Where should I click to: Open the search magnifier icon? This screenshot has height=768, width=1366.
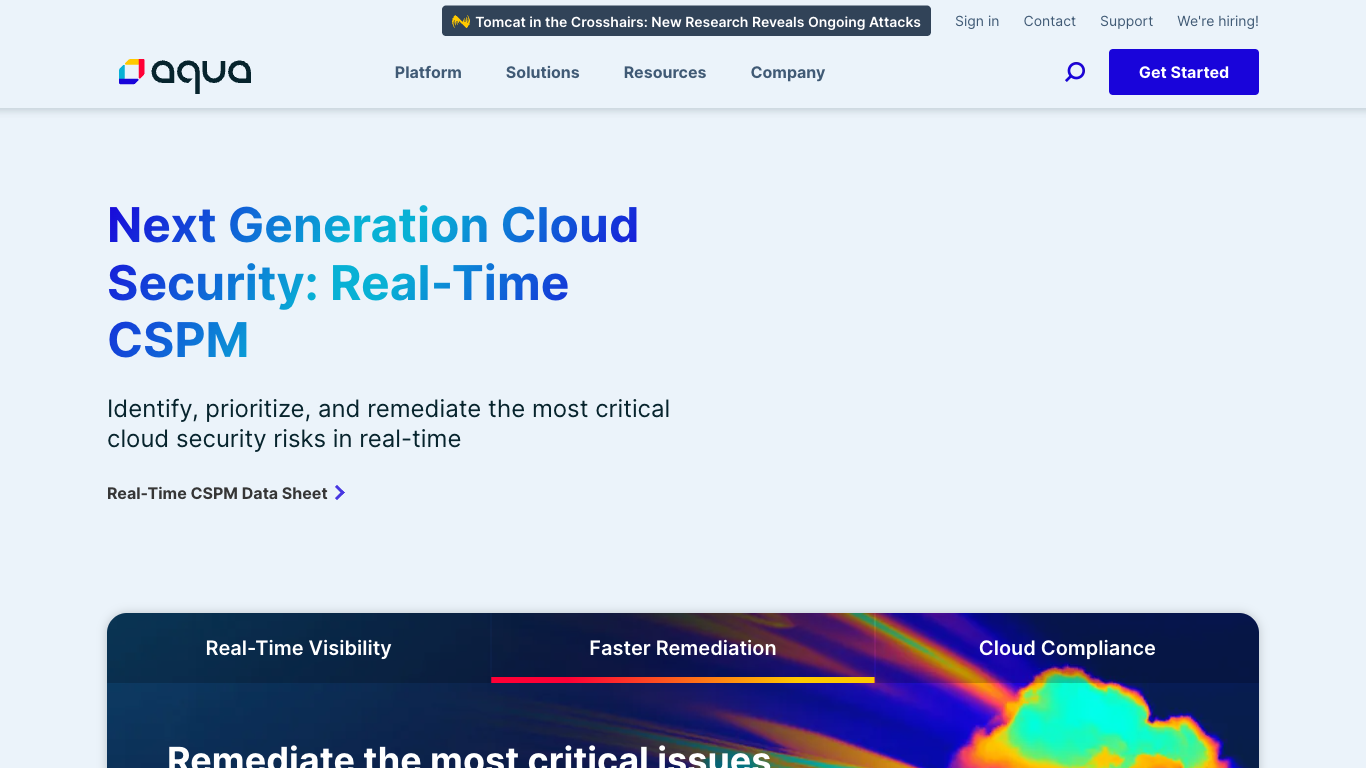coord(1075,72)
